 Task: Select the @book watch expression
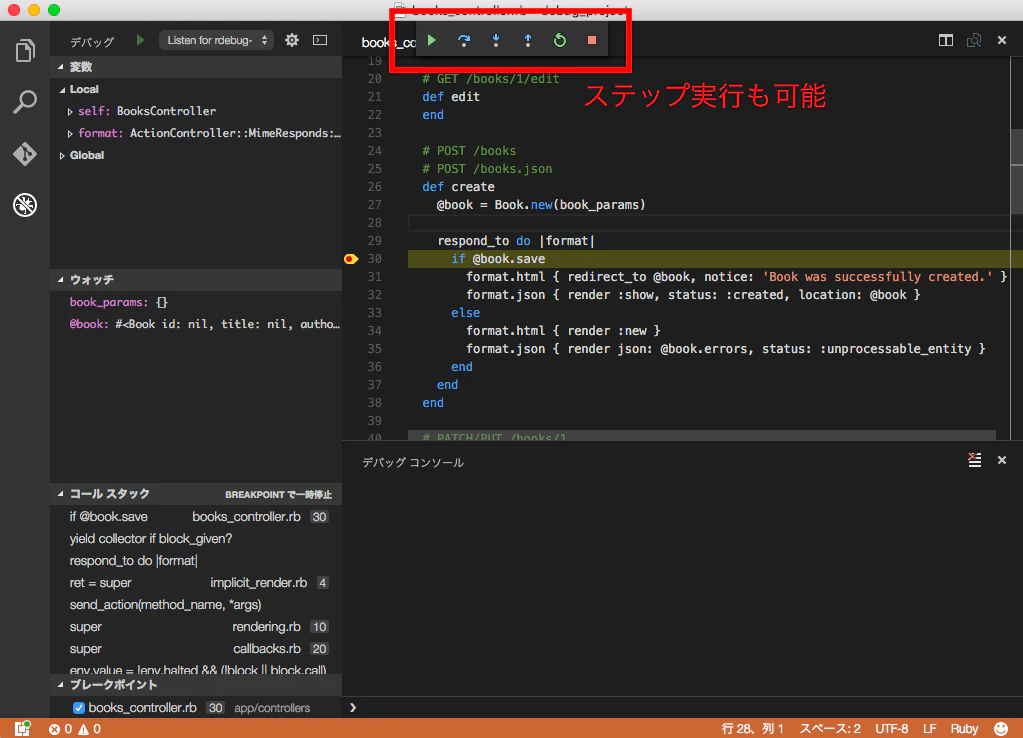pyautogui.click(x=196, y=324)
